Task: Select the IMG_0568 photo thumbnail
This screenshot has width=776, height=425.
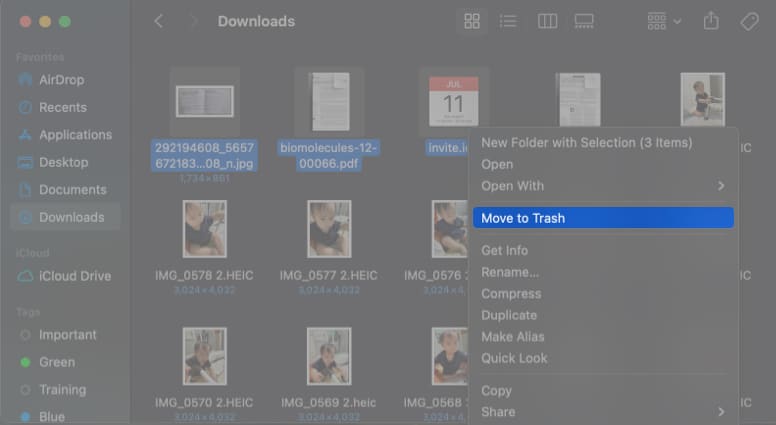Action: 449,356
